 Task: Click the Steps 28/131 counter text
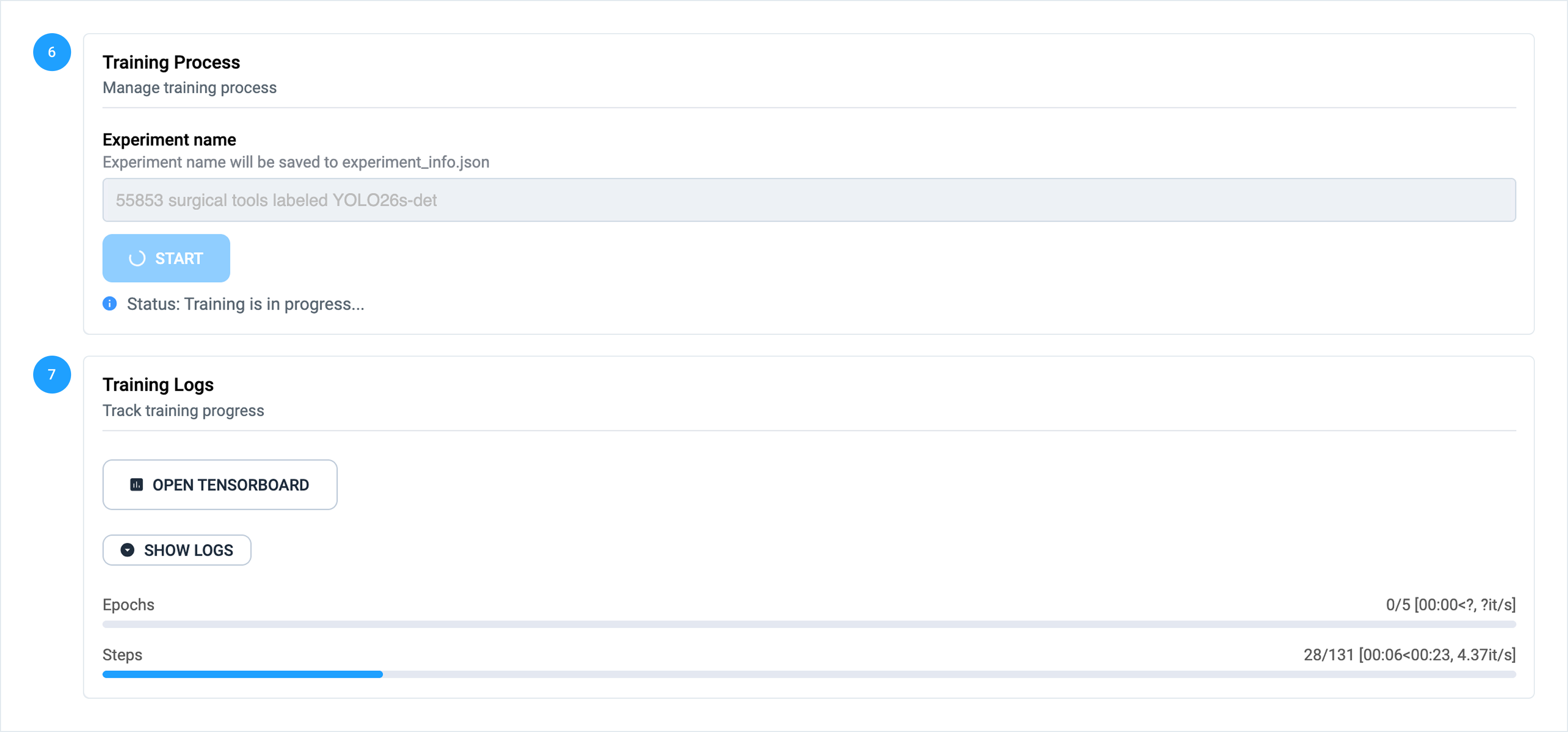pos(1409,655)
